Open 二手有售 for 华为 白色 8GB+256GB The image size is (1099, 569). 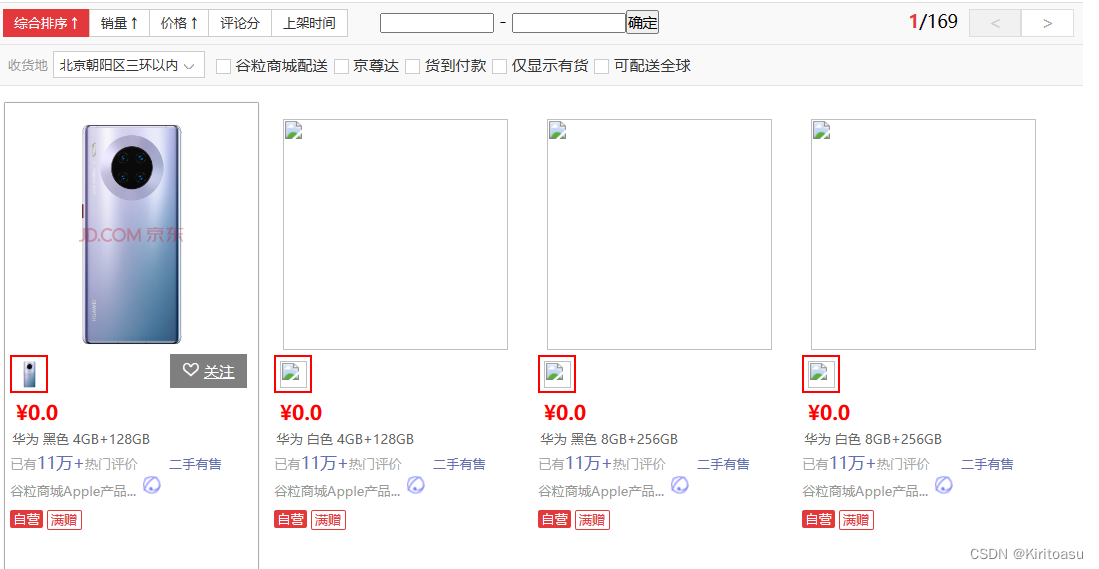pyautogui.click(x=987, y=464)
